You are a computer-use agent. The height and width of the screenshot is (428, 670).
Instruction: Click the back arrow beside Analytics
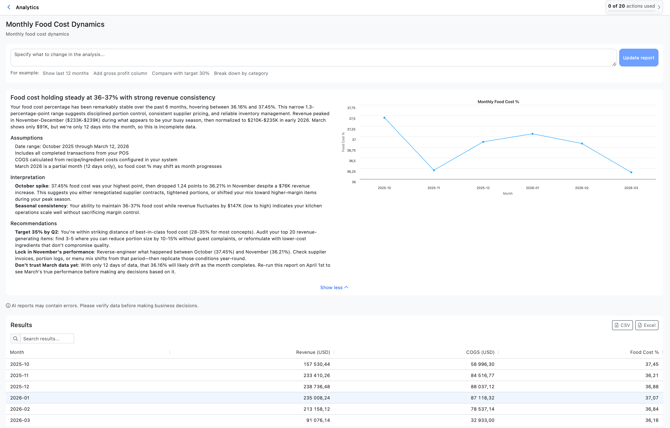[9, 7]
